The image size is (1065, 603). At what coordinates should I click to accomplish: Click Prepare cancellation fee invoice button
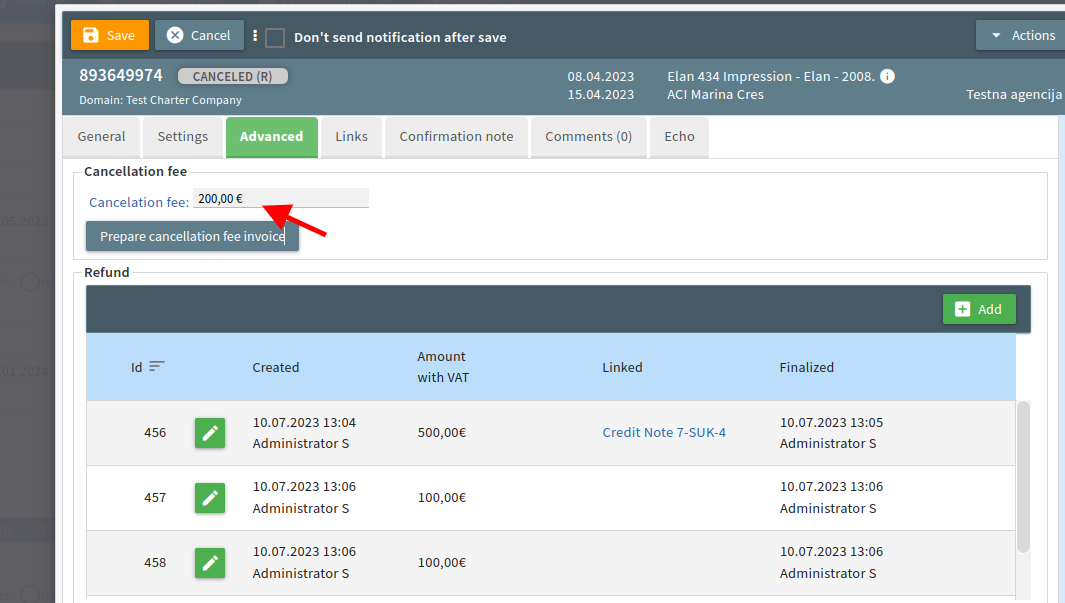192,236
